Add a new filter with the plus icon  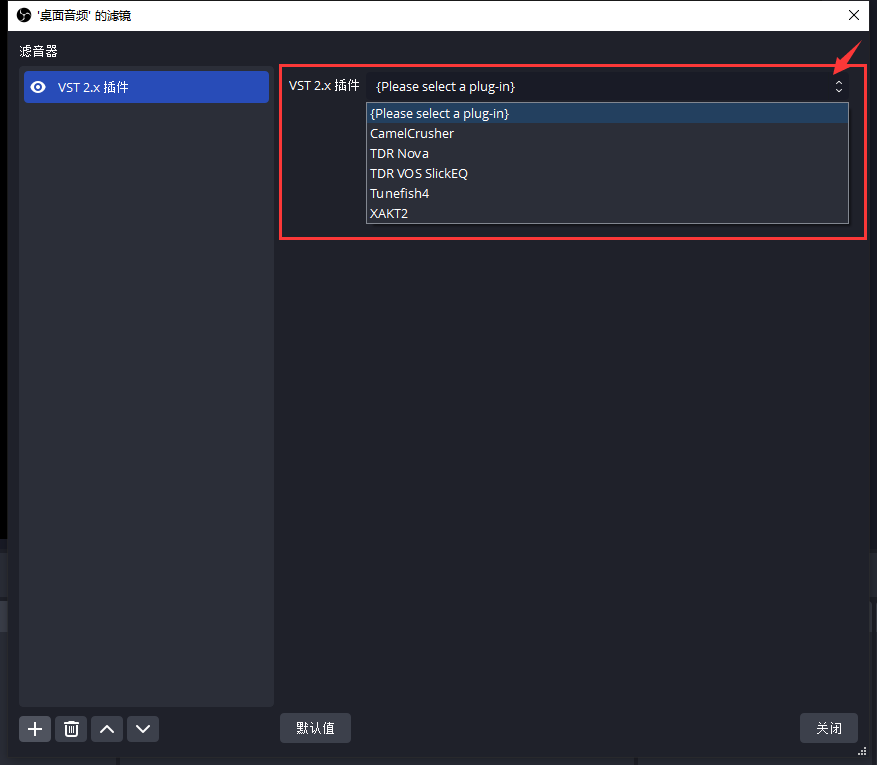pyautogui.click(x=35, y=729)
